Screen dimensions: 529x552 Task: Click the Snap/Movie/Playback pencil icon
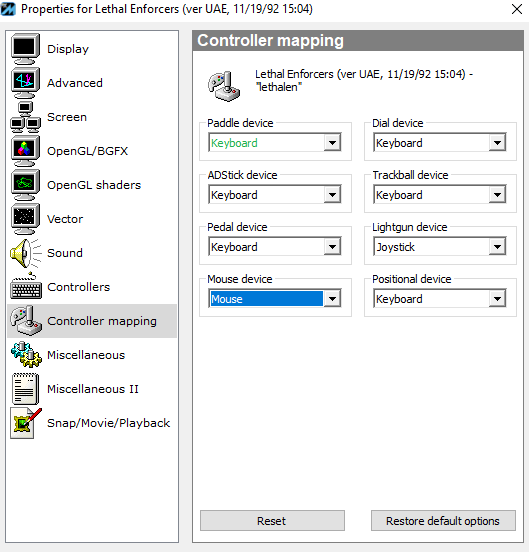(x=26, y=423)
